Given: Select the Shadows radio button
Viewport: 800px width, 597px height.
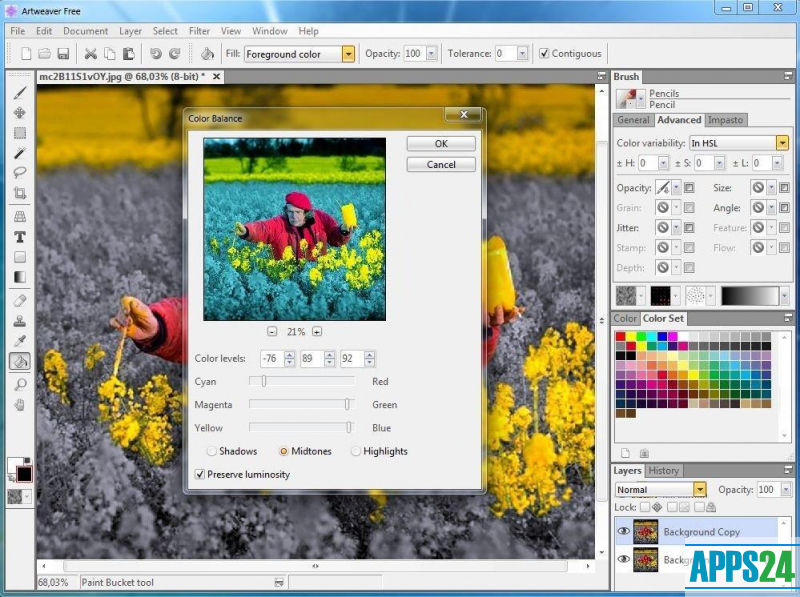Looking at the screenshot, I should point(211,451).
